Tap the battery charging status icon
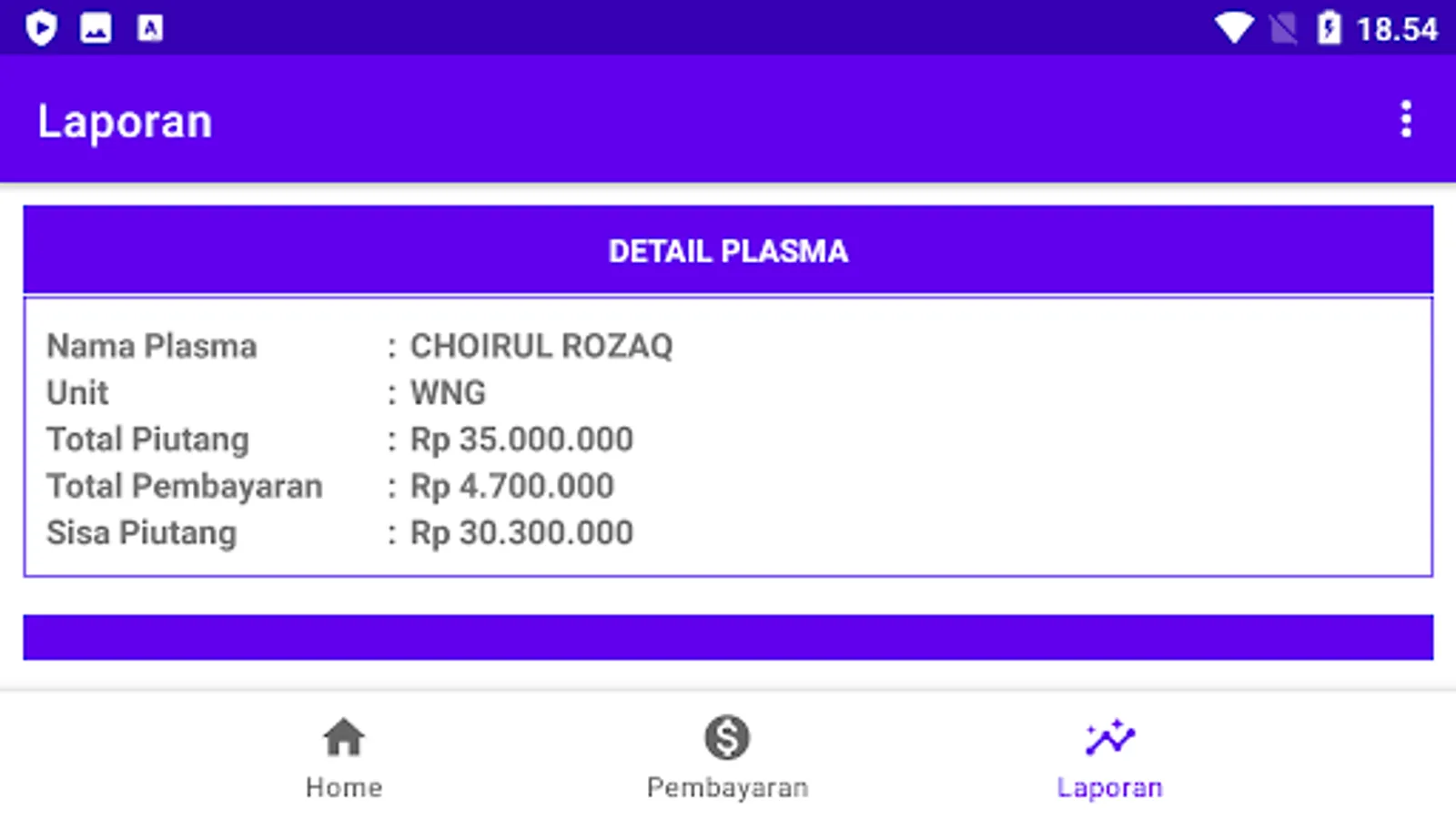Viewport: 1456px width, 819px height. click(1329, 27)
